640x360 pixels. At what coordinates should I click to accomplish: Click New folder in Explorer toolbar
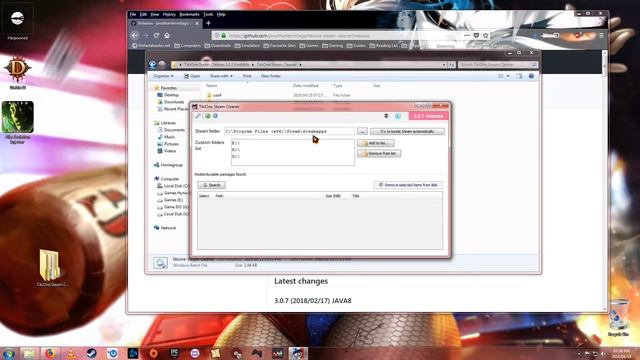[x=271, y=76]
